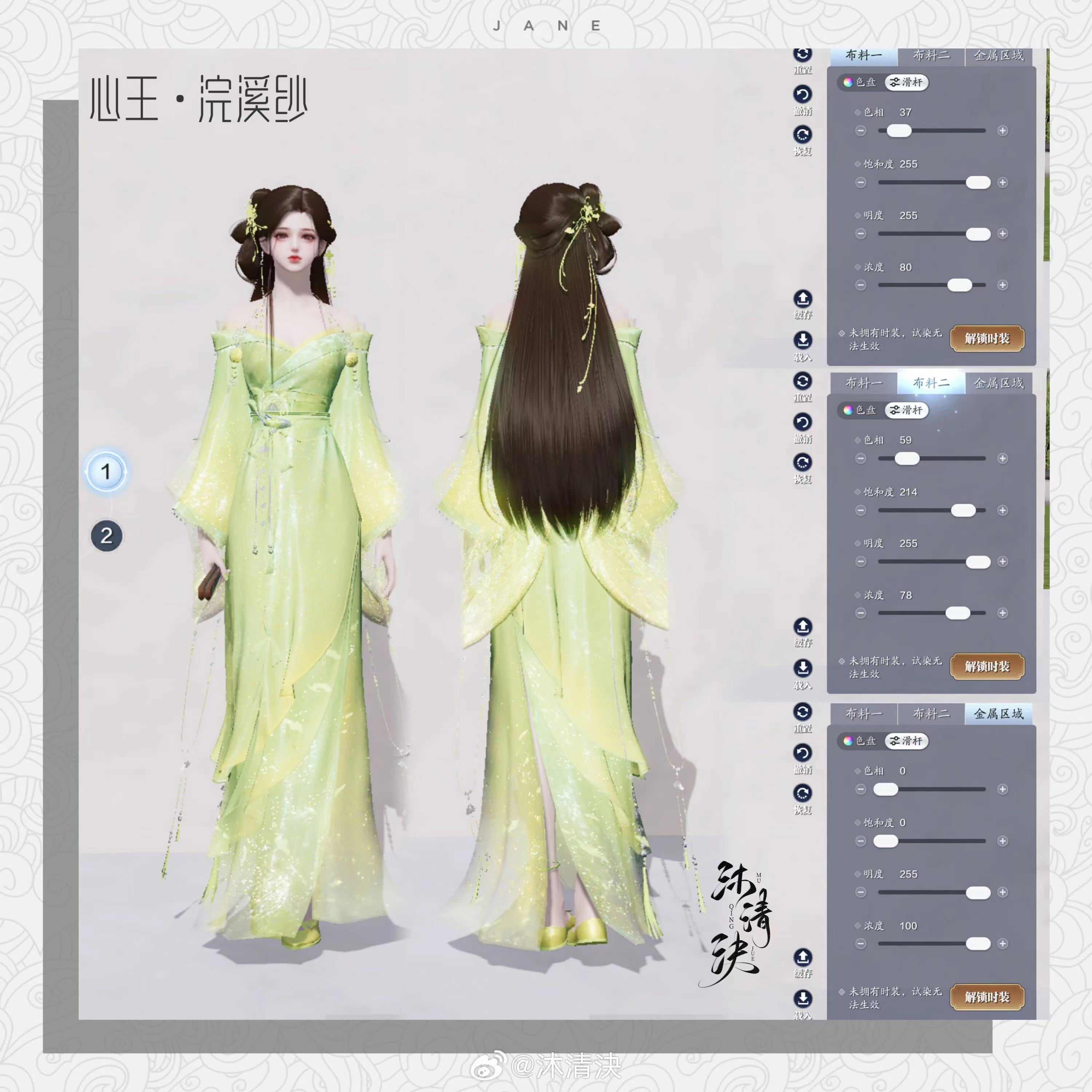Click the 饱和度 214 slider handle
Screen dimensions: 1092x1092
click(x=963, y=510)
